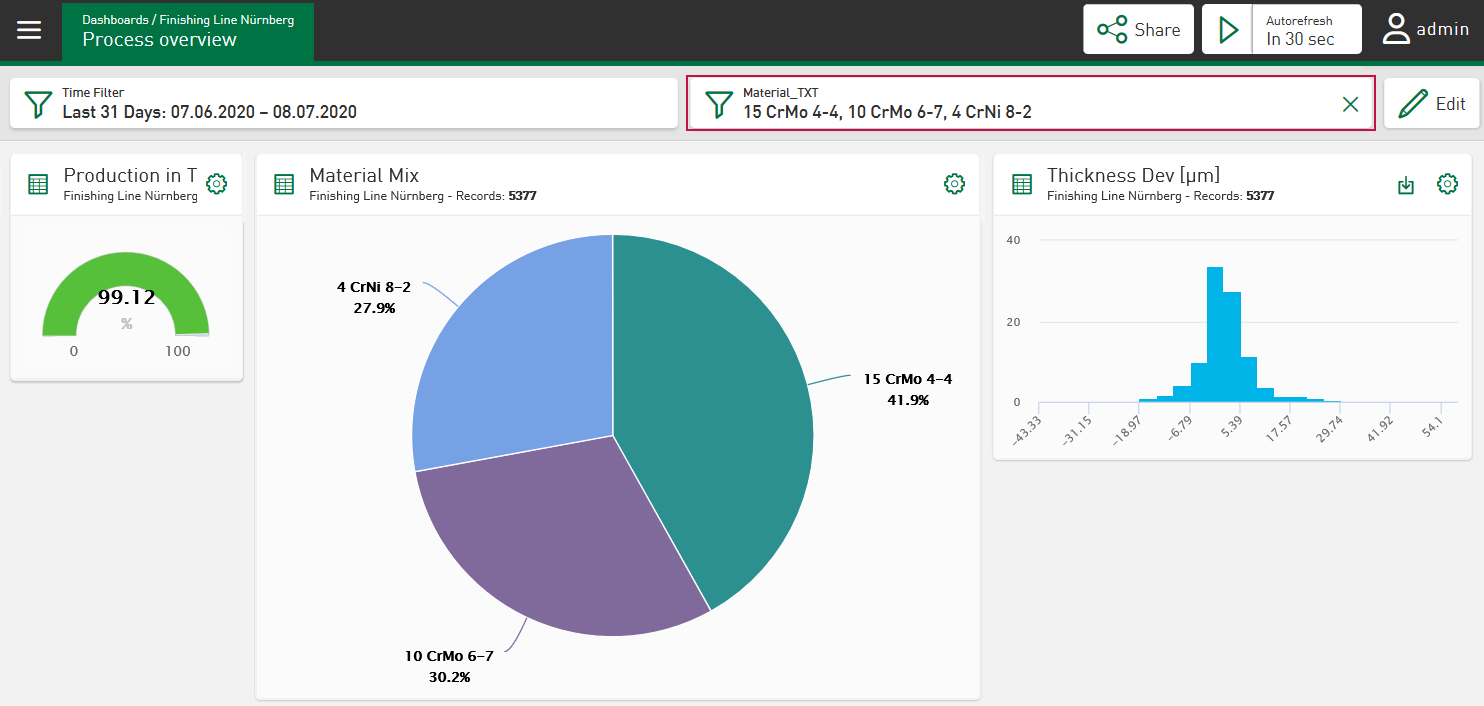Clear the Material_TXT filter
Image resolution: width=1484 pixels, height=706 pixels.
click(1350, 104)
